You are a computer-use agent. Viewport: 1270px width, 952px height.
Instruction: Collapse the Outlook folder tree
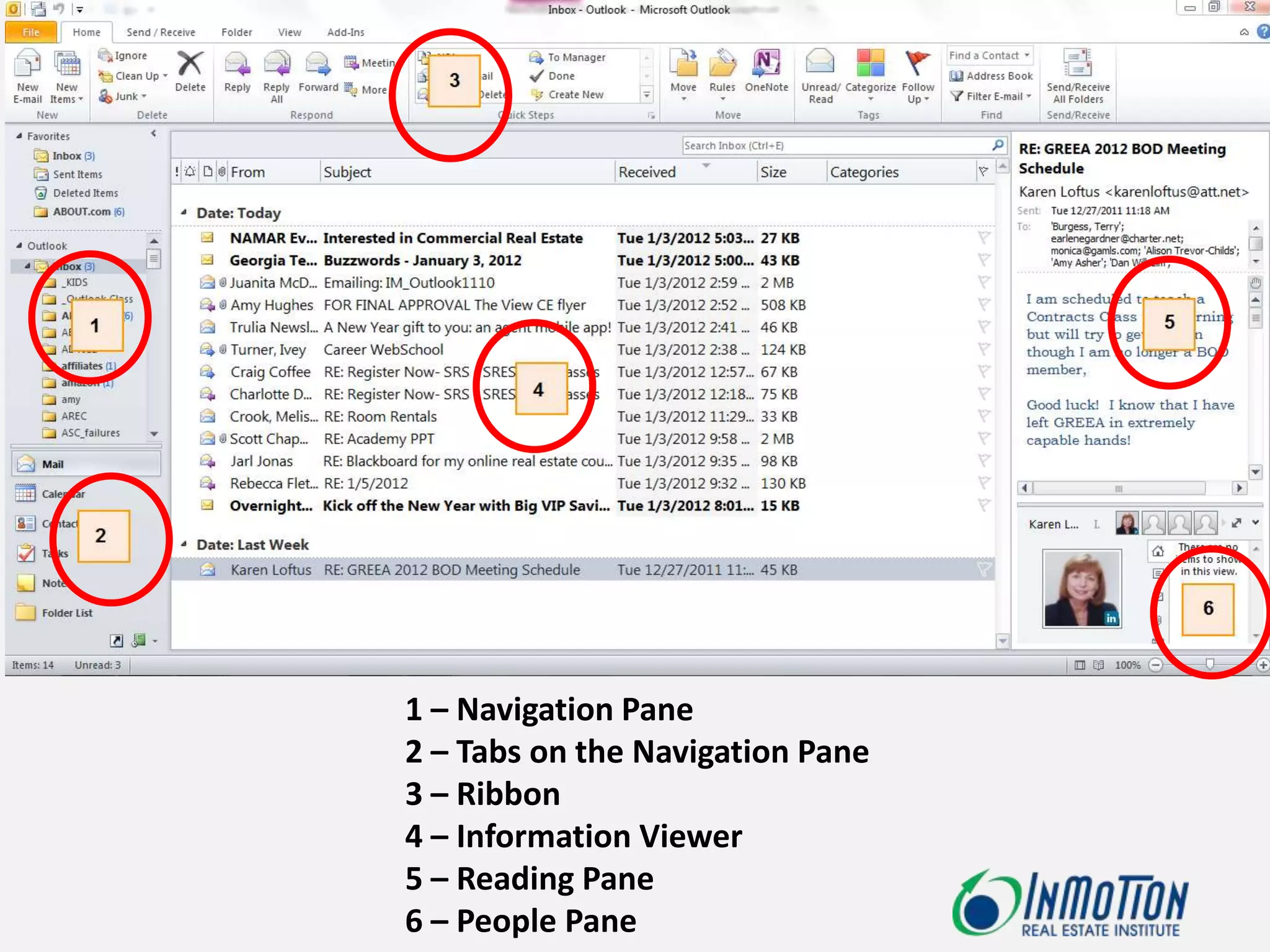pyautogui.click(x=19, y=245)
